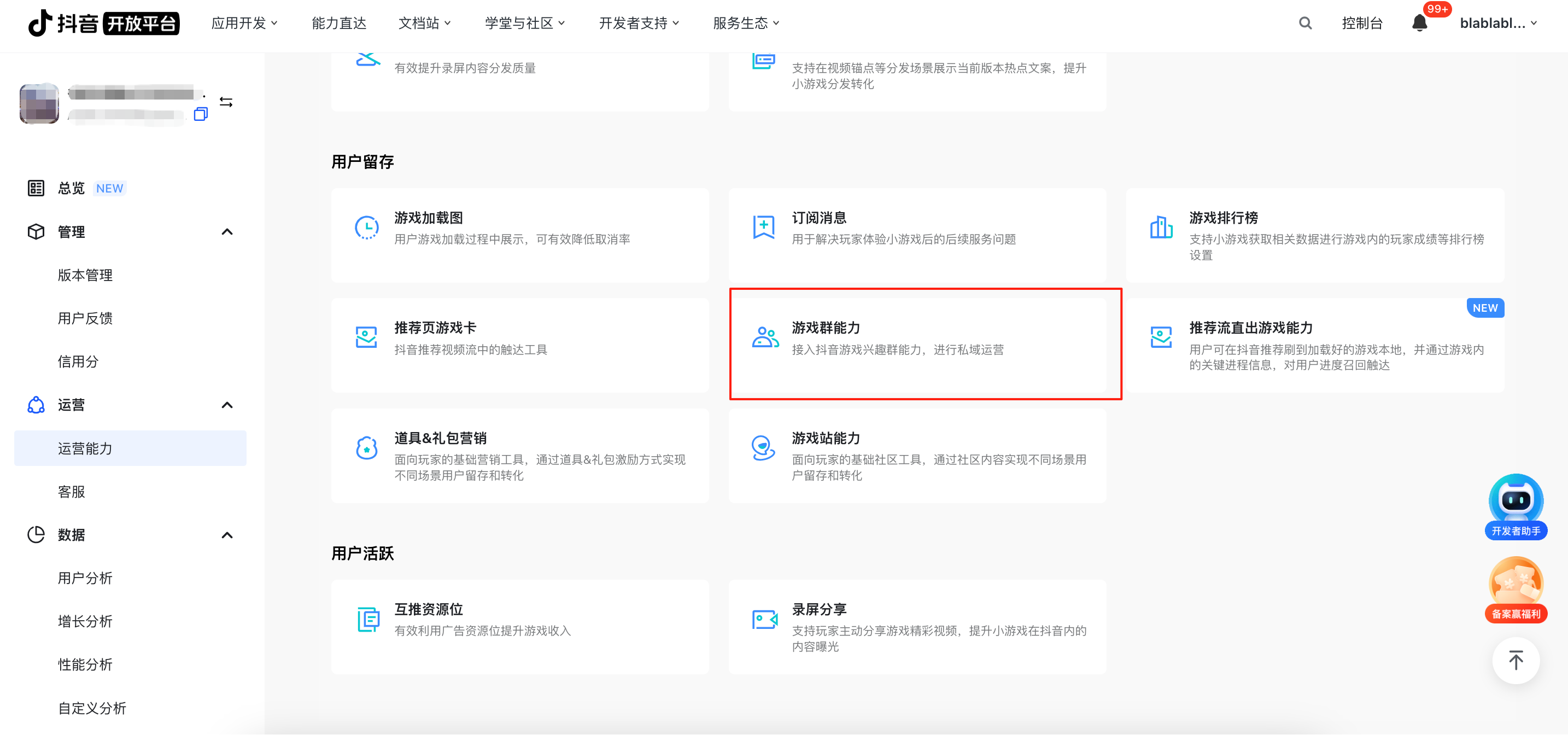Click the Douyin Open Platform logo
Viewport: 1568px width, 735px height.
104,23
